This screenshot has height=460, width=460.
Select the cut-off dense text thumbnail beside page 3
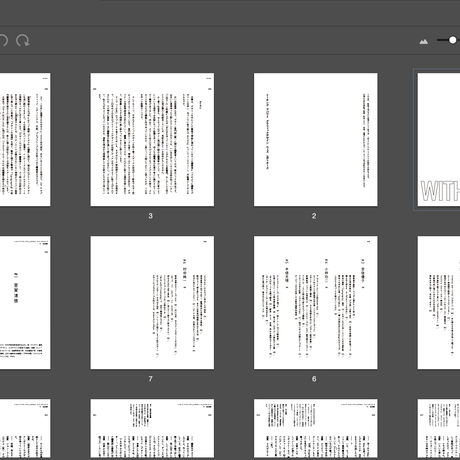[x=25, y=139]
